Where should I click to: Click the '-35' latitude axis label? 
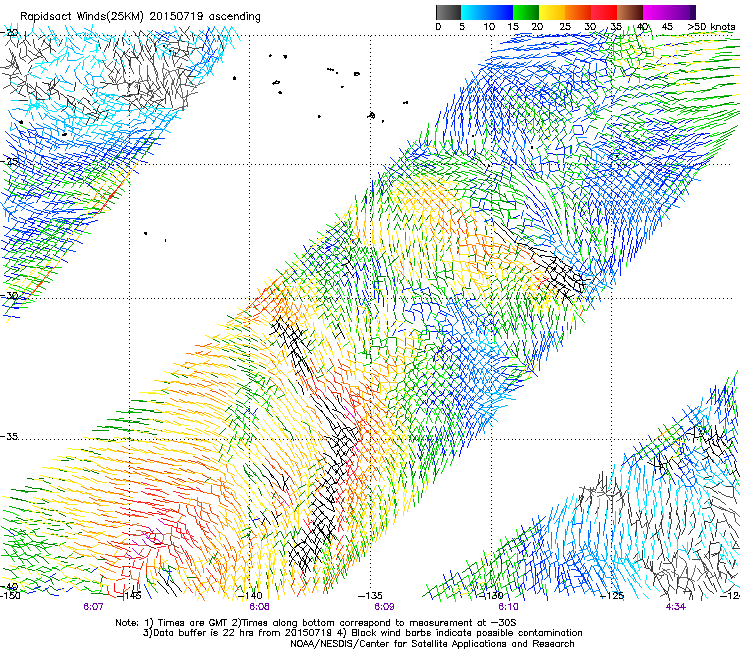pyautogui.click(x=9, y=436)
